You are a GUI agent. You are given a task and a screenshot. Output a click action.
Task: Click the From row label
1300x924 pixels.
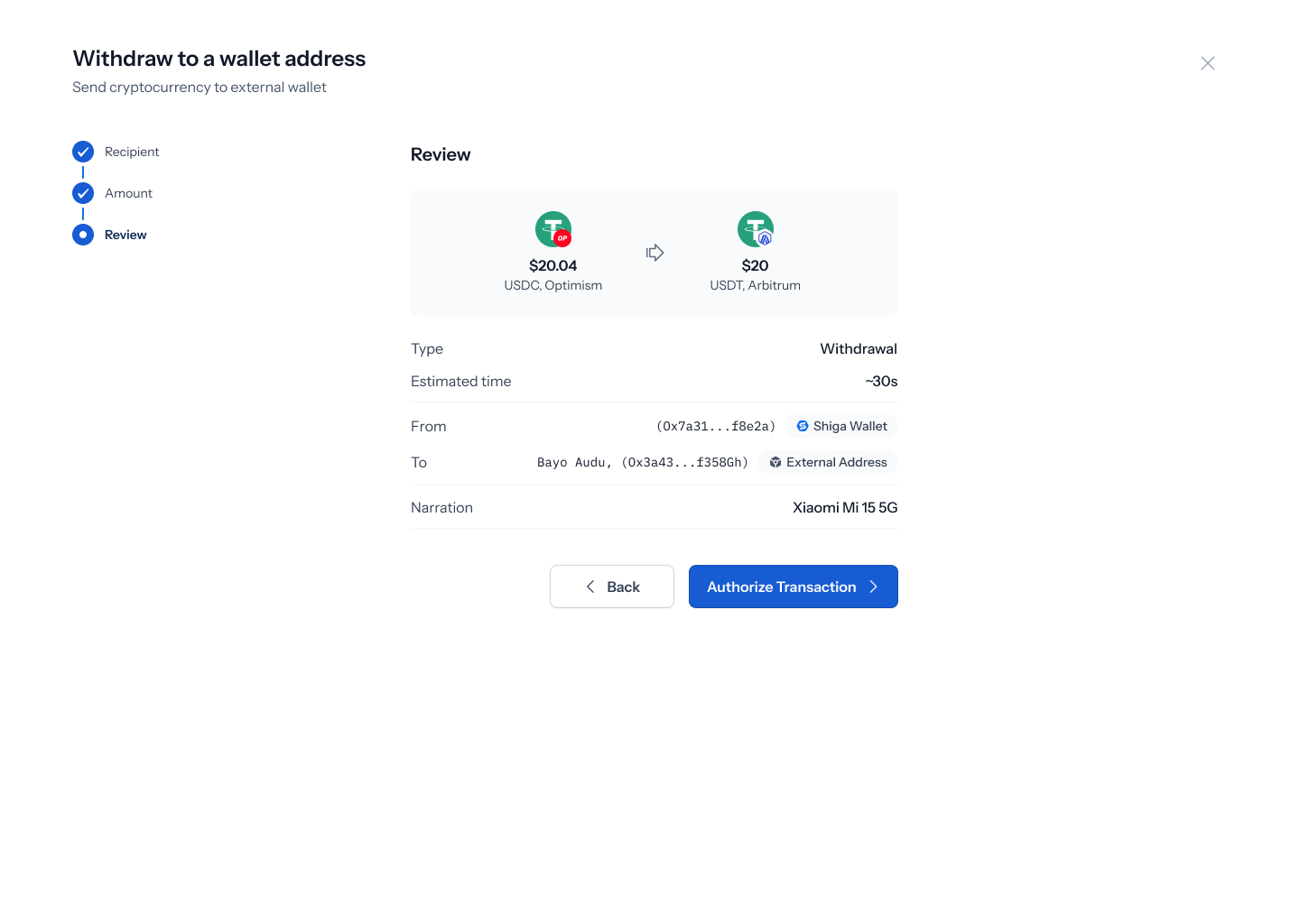pos(429,426)
